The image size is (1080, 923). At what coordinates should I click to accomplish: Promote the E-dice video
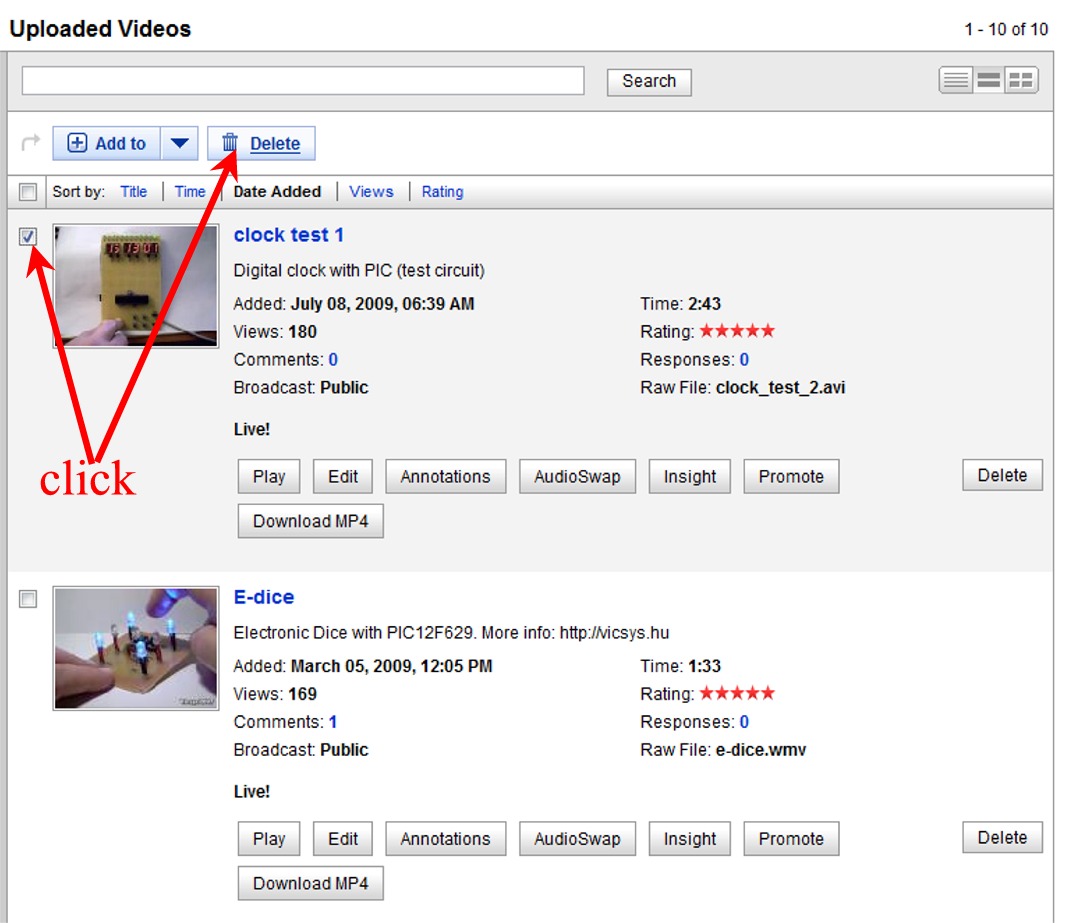coord(791,839)
